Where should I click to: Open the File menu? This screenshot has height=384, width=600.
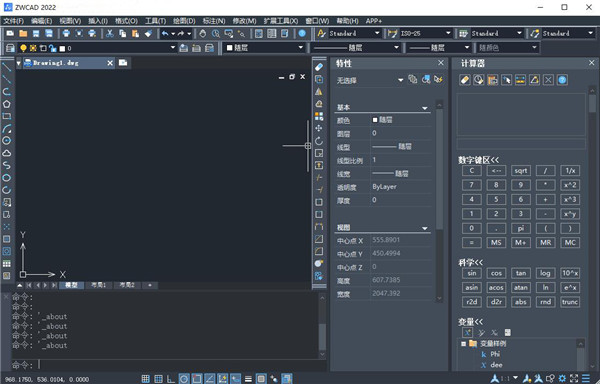13,21
